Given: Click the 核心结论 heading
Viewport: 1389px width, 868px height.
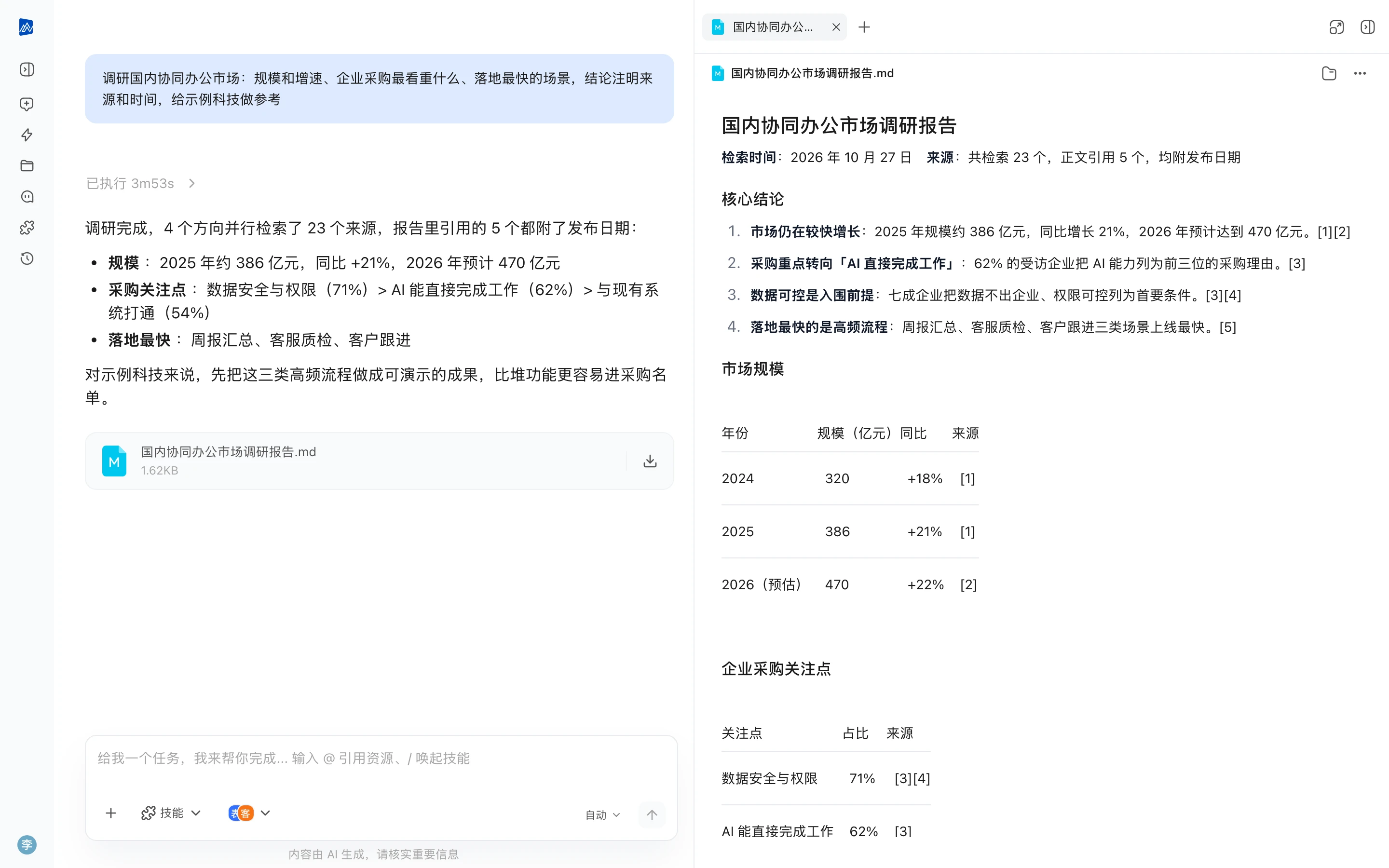Looking at the screenshot, I should click(x=752, y=199).
